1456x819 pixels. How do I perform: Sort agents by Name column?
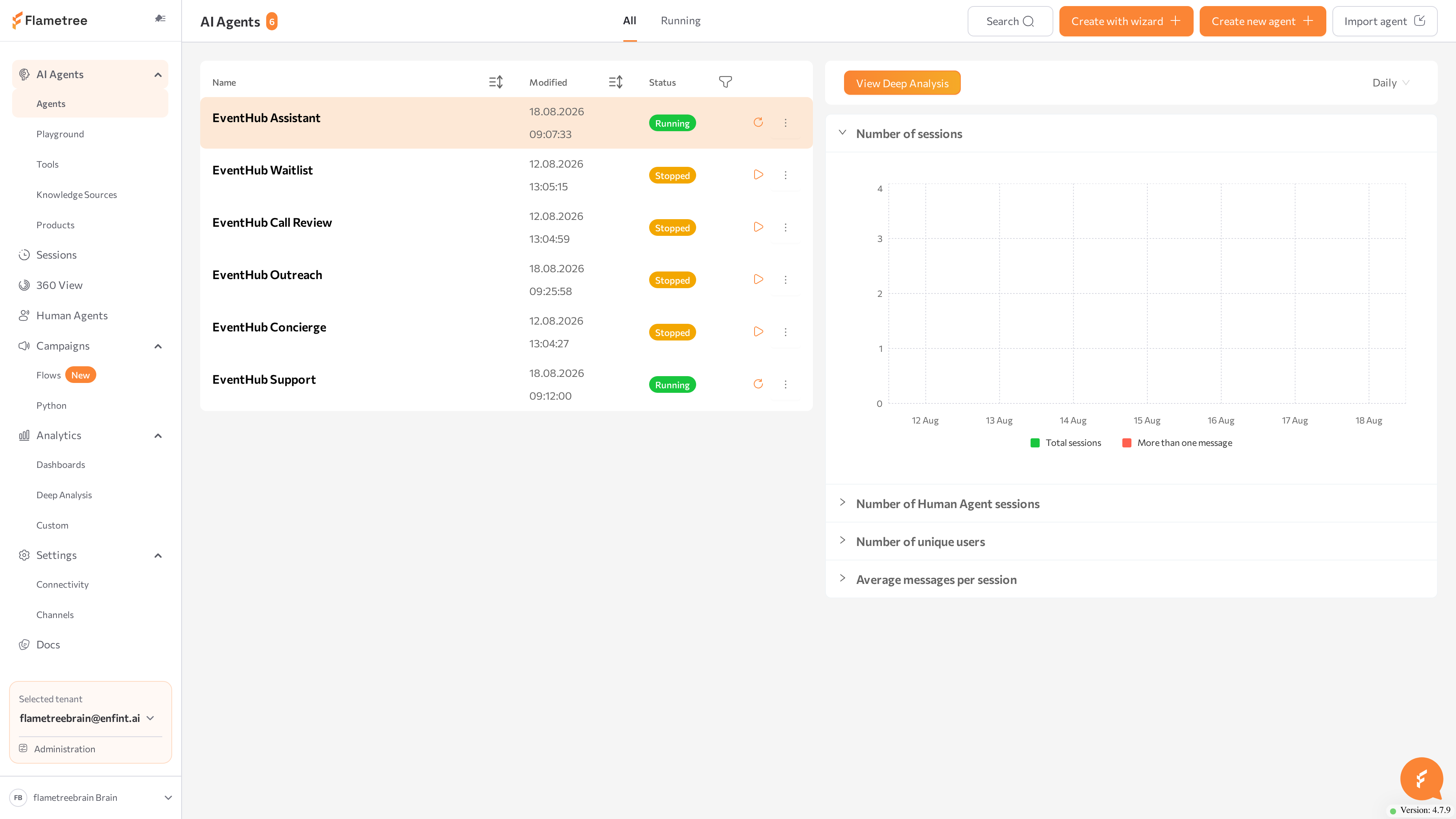(x=496, y=82)
